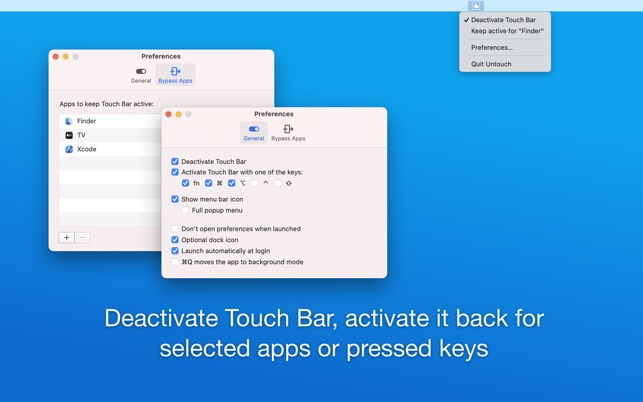Close the front Preferences window

pos(169,114)
